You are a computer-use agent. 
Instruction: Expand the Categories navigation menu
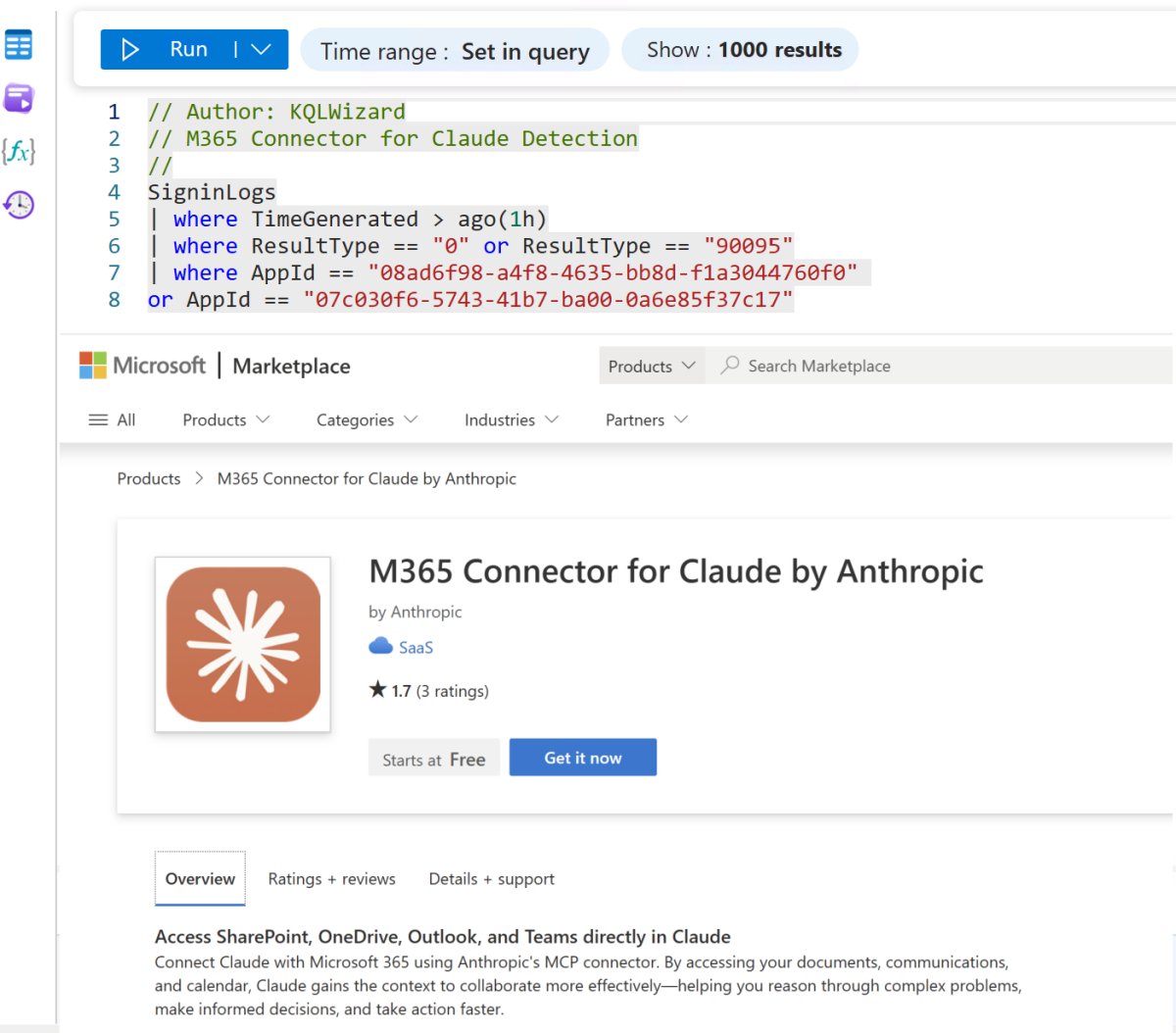click(x=367, y=419)
